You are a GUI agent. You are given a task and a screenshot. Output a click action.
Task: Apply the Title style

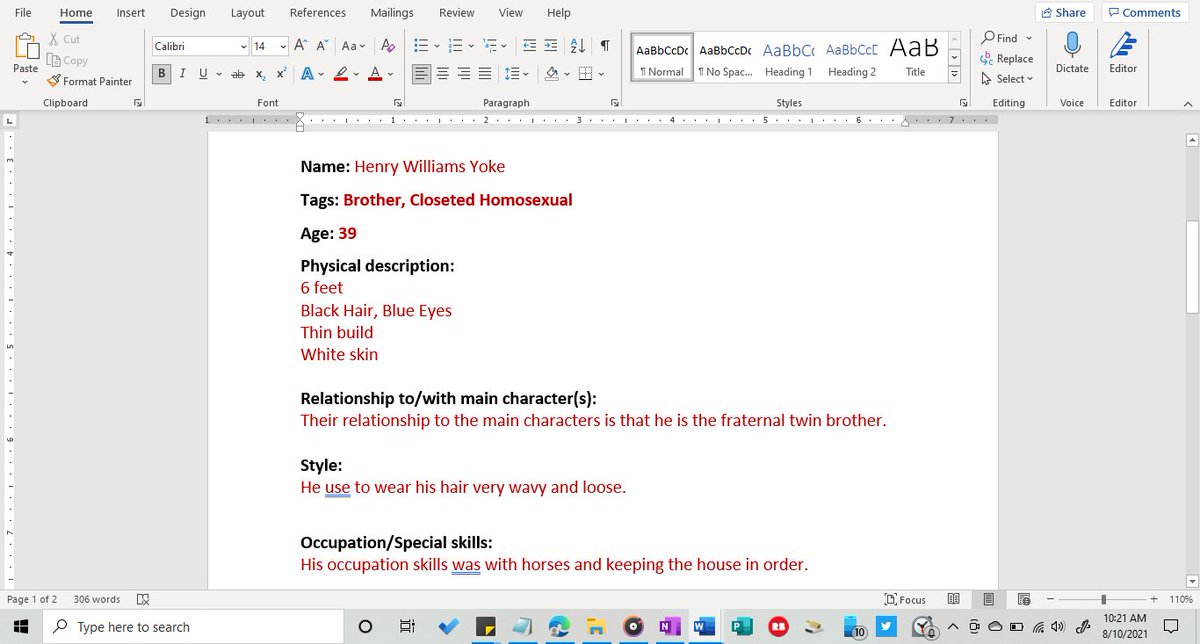pos(915,57)
